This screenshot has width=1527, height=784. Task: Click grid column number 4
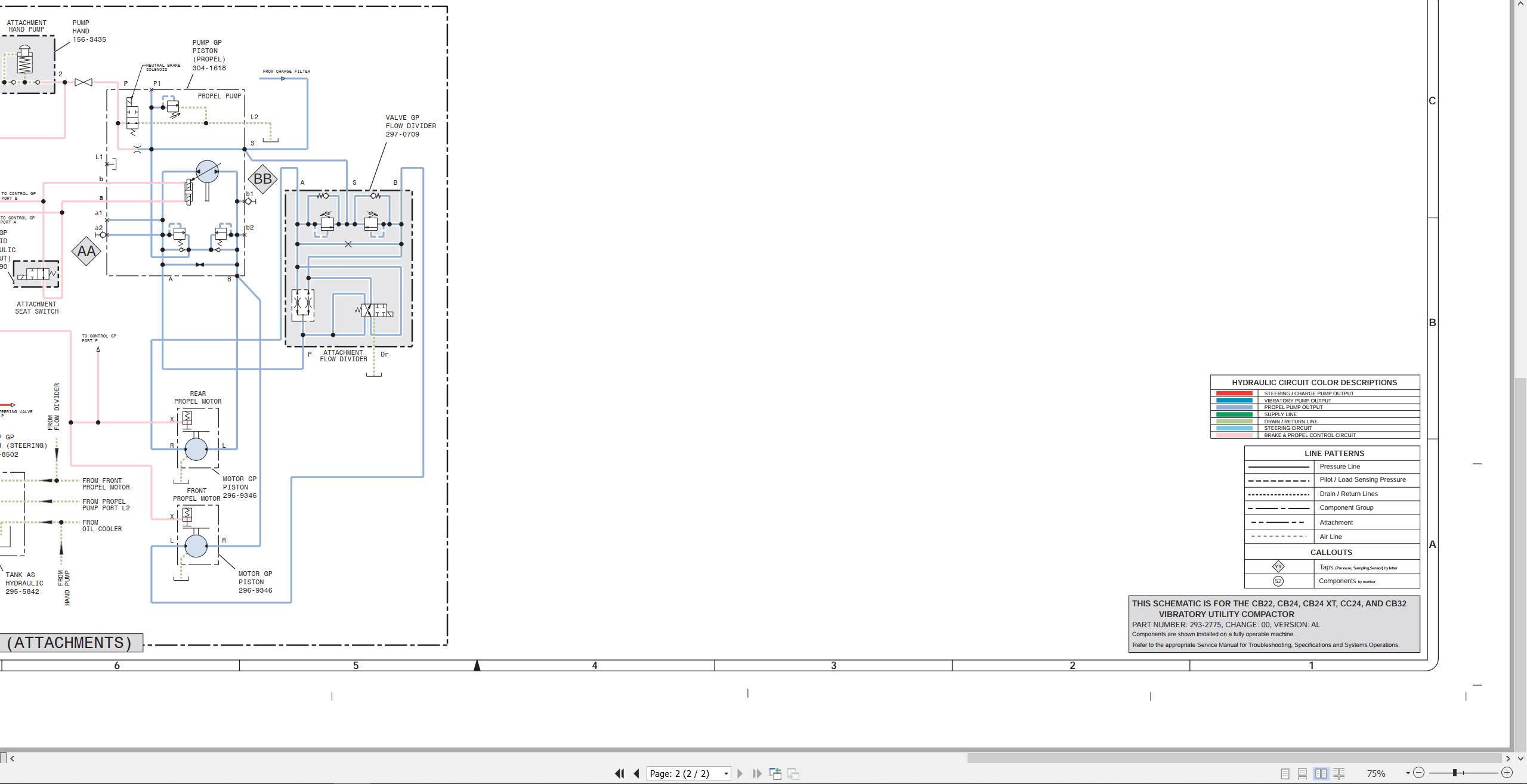pyautogui.click(x=595, y=665)
